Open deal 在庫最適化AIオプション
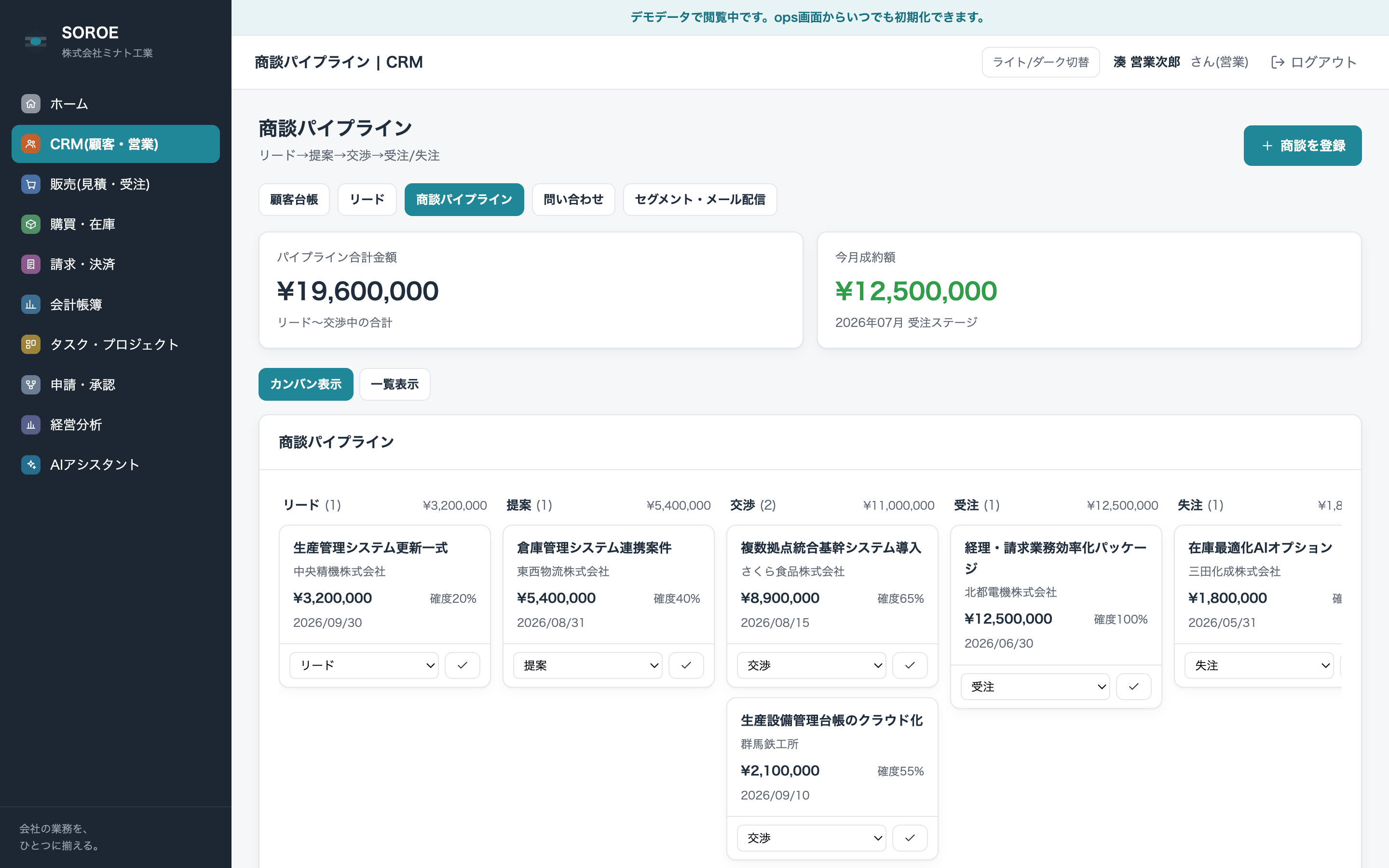This screenshot has width=1389, height=868. (1260, 548)
